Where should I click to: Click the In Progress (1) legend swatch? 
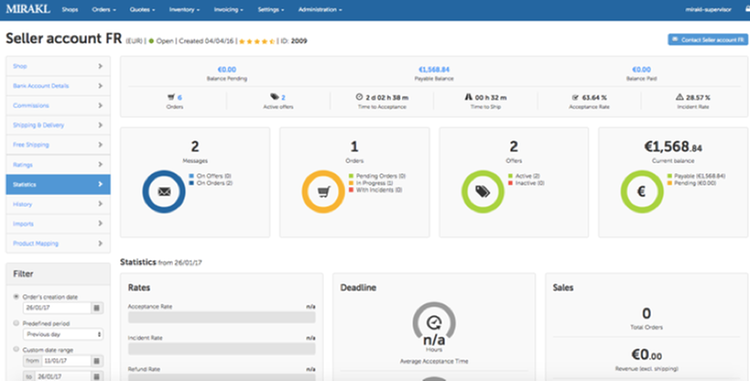pyautogui.click(x=351, y=183)
